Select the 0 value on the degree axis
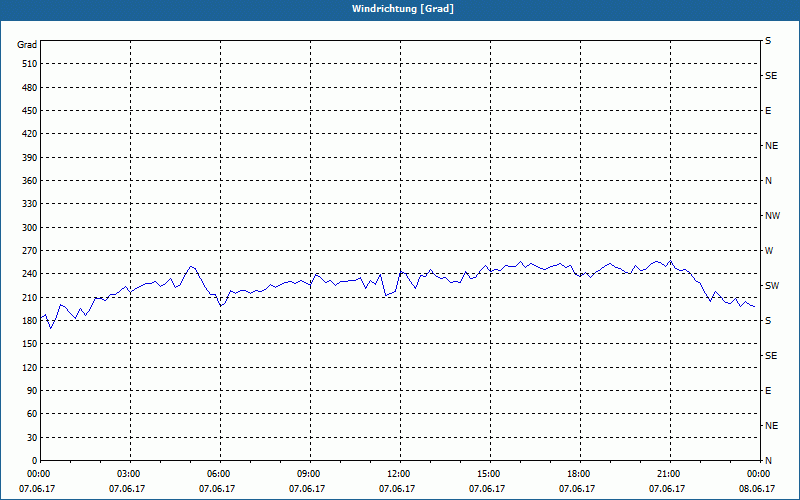 pos(35,461)
